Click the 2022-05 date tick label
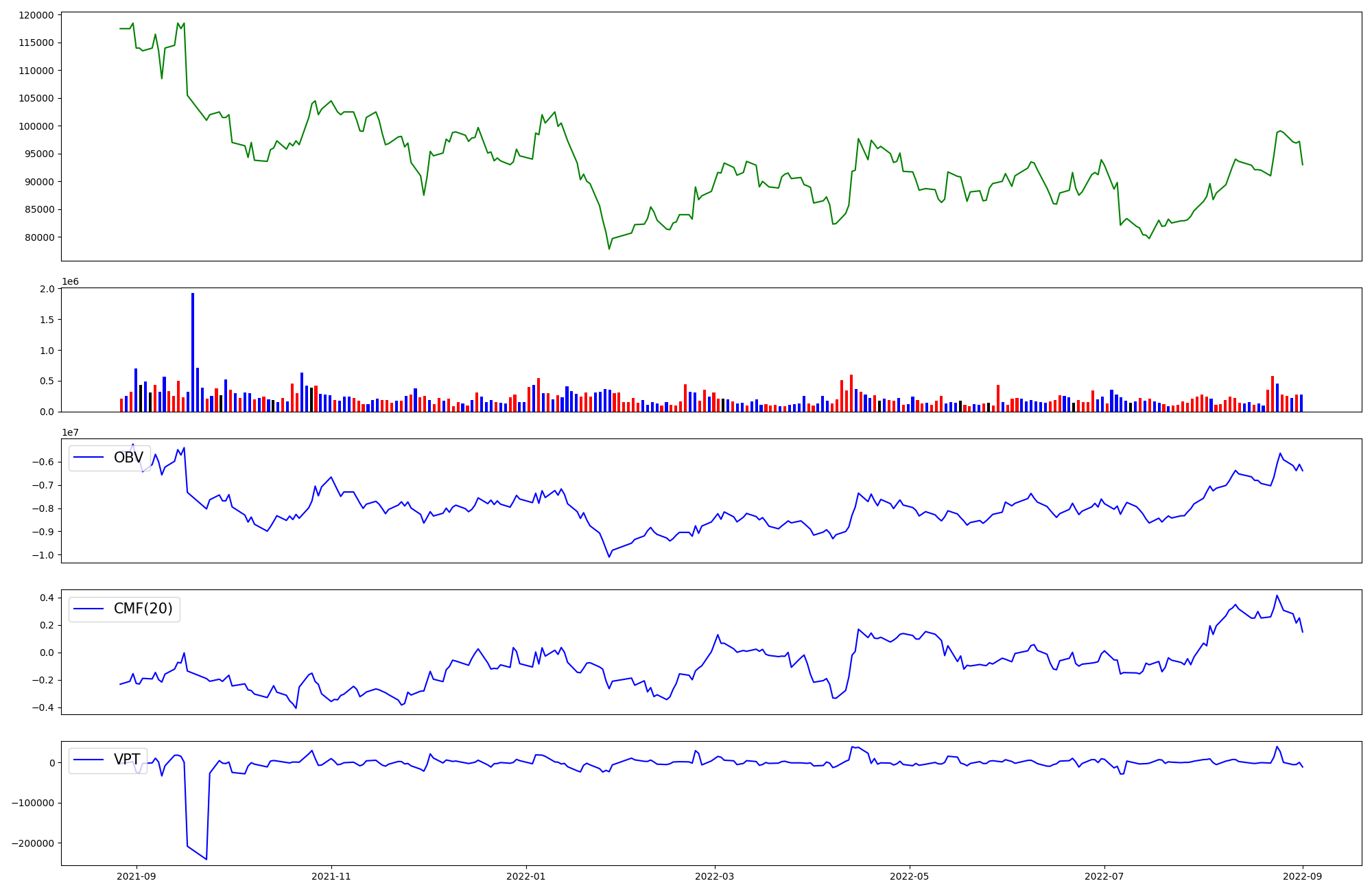Screen dimensions: 1372x892 (x=910, y=876)
